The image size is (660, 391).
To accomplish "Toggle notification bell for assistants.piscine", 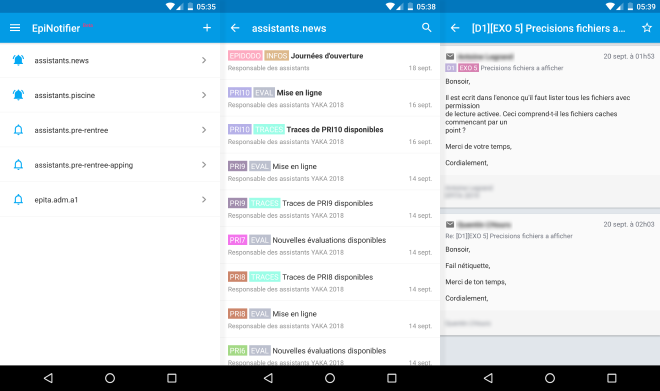I will click(18, 95).
